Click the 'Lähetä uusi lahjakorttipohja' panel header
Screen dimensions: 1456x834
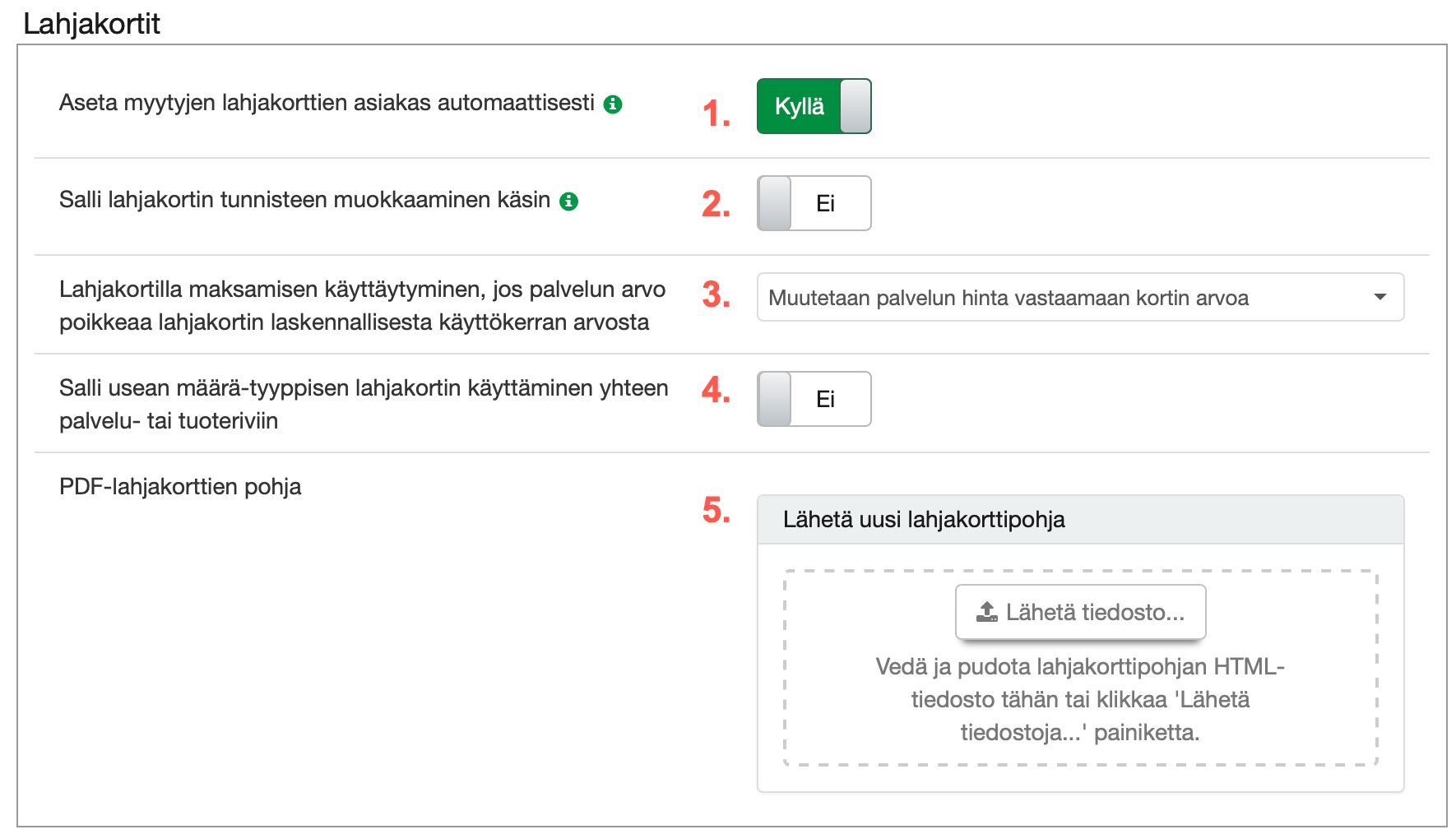tap(1080, 520)
